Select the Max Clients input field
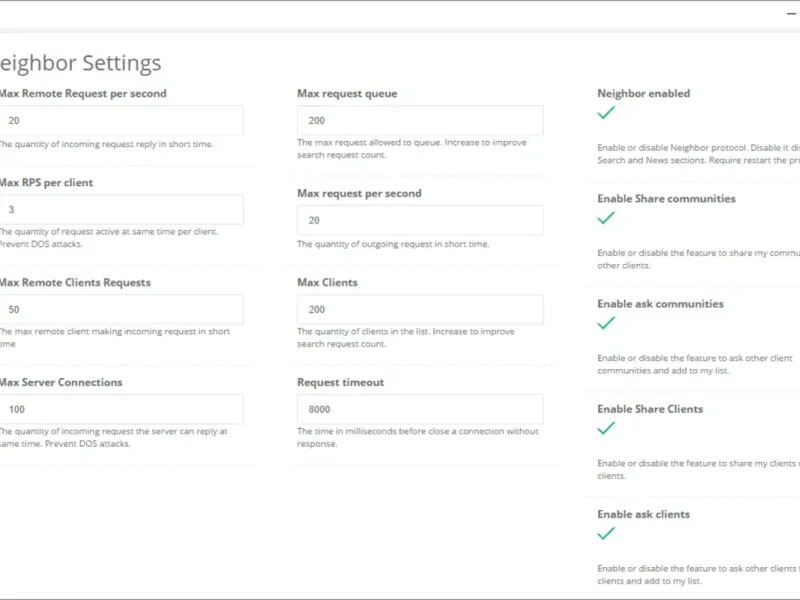 click(x=420, y=310)
